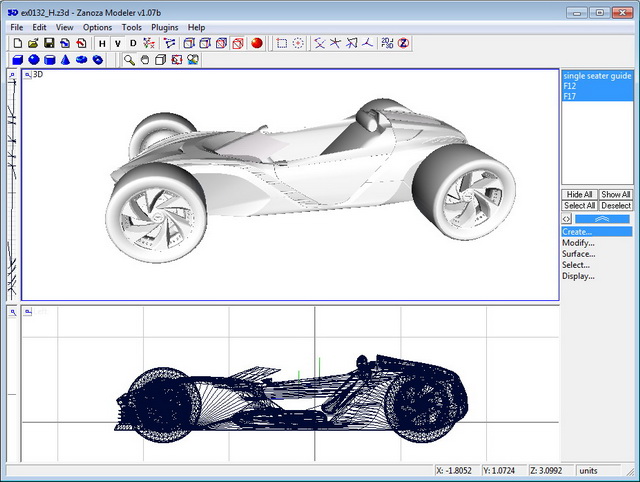Screen dimensions: 640x482
Task: Open the View menu
Action: coord(64,27)
